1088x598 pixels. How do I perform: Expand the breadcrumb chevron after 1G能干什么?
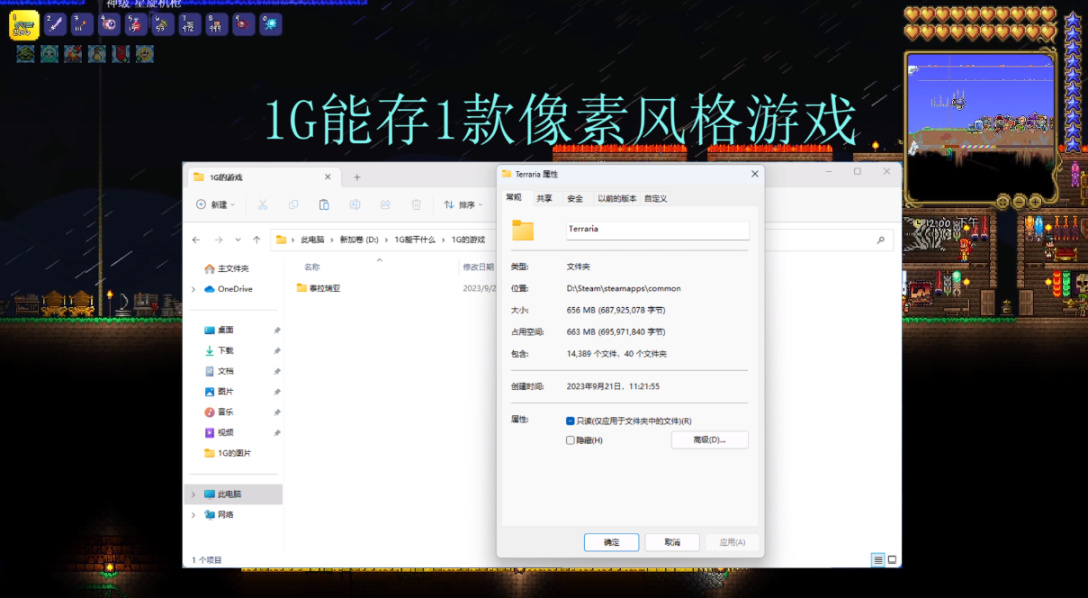(x=443, y=240)
